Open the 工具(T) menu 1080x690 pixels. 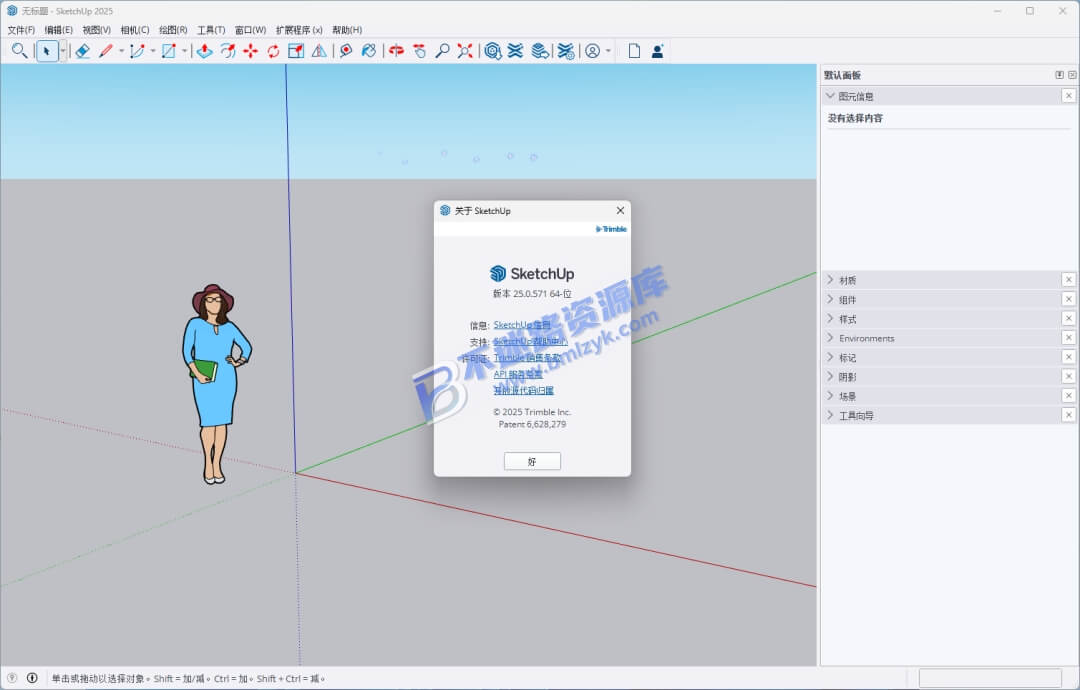tap(211, 30)
